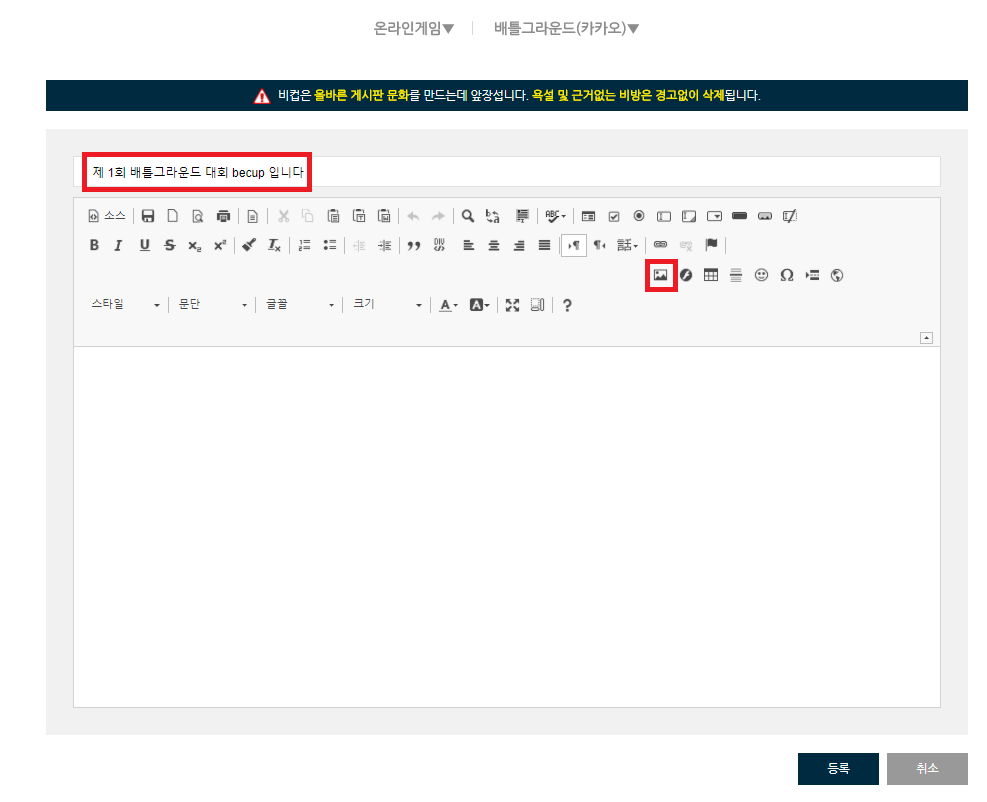Create a DIV container

coord(439,245)
